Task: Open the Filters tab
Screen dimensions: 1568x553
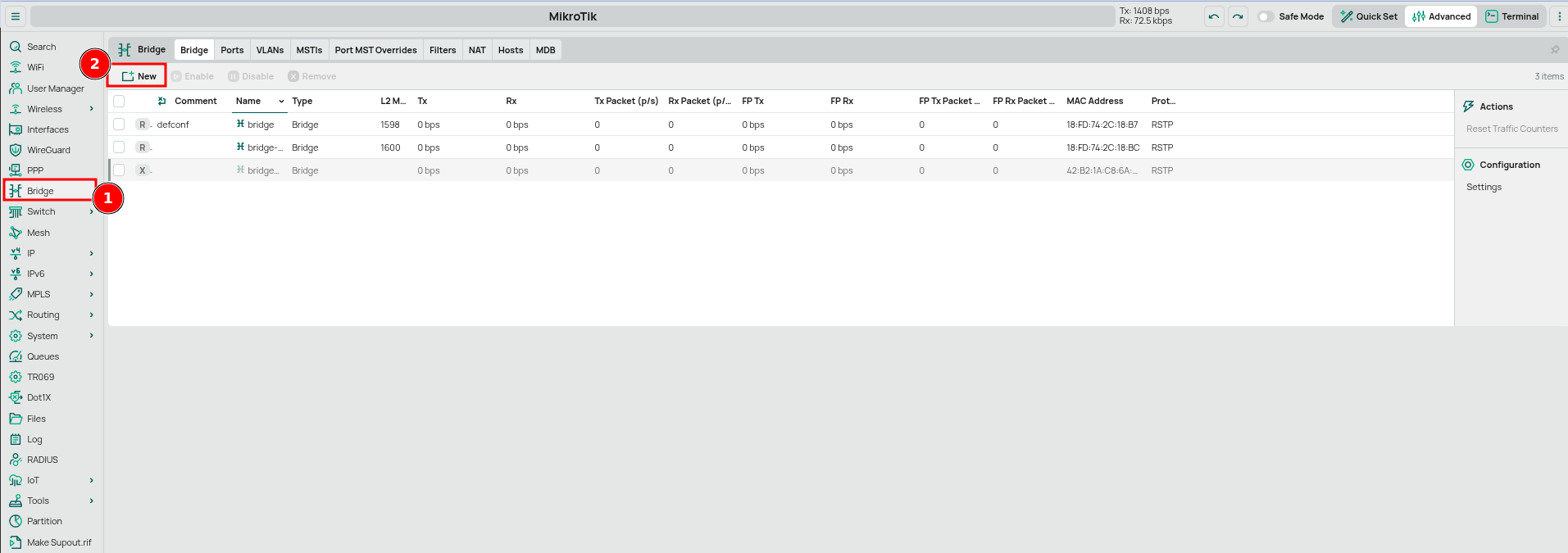Action: click(x=443, y=50)
